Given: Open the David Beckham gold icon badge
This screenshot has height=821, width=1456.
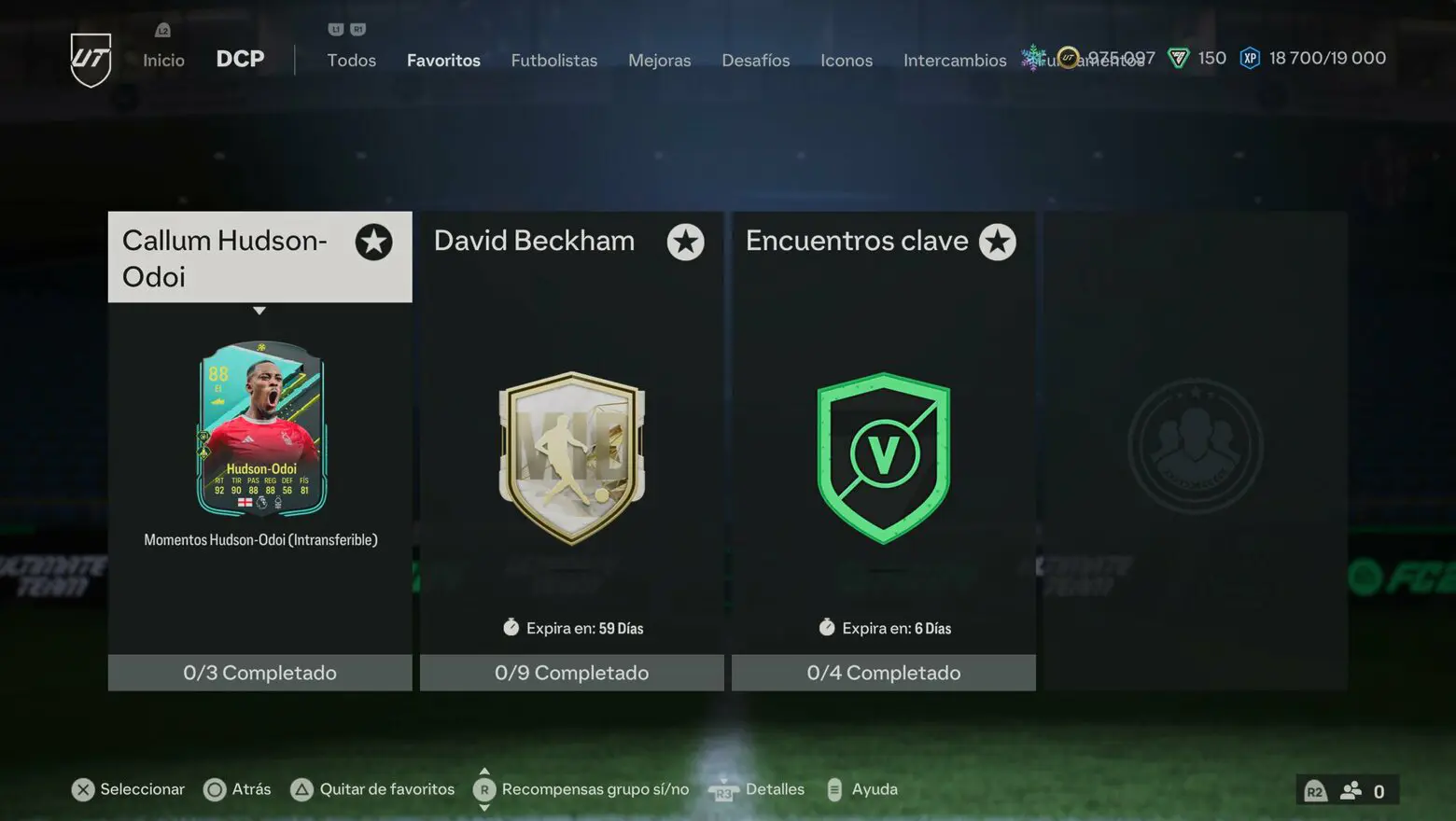Looking at the screenshot, I should click(572, 458).
